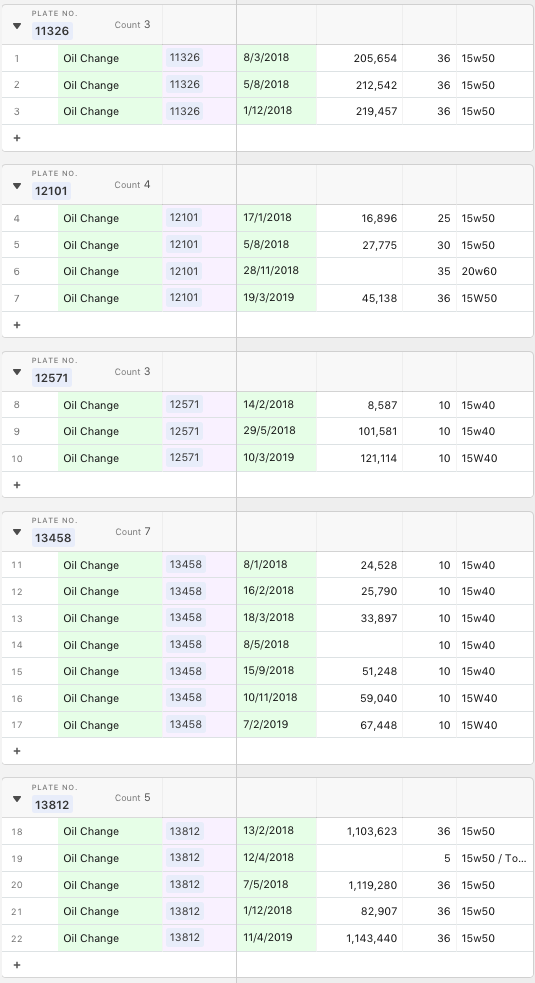Add a record to group 13458
535x983 pixels.
pos(17,751)
